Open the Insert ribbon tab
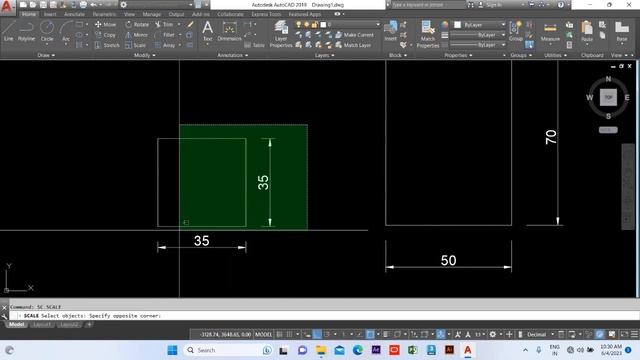The height and width of the screenshot is (360, 640). pyautogui.click(x=50, y=14)
